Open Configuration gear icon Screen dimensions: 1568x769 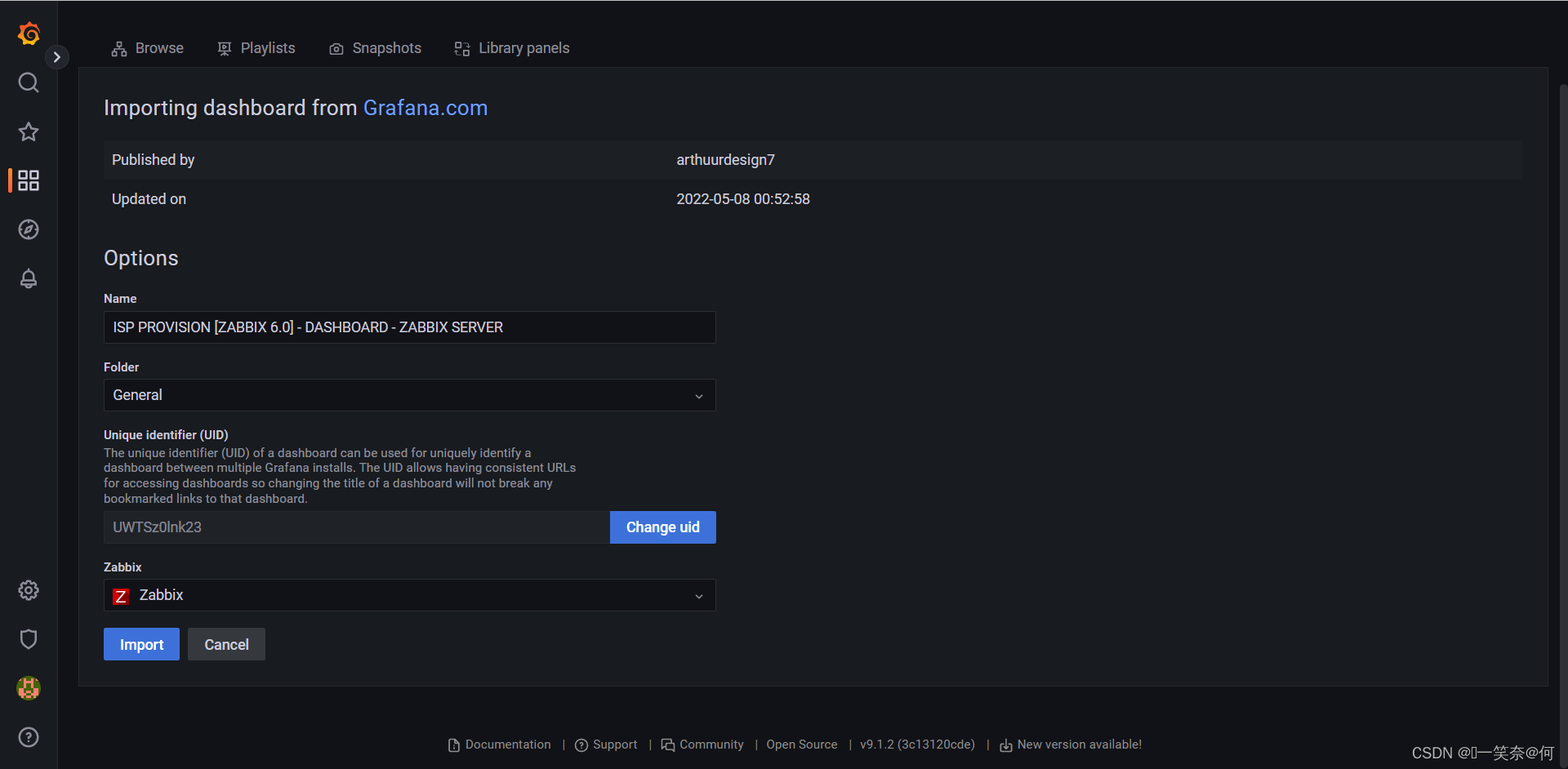pyautogui.click(x=29, y=590)
